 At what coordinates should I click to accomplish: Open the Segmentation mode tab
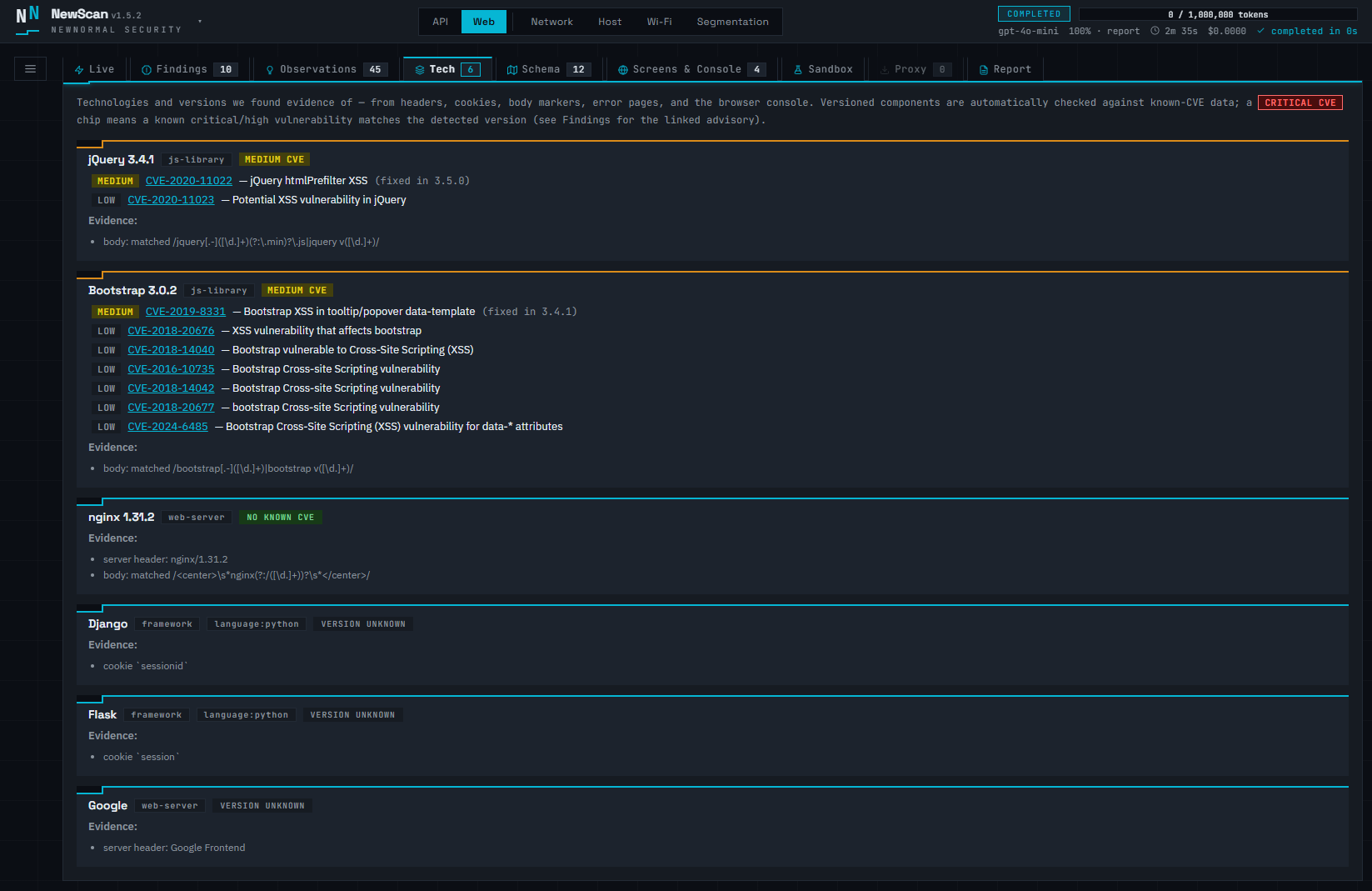tap(733, 22)
